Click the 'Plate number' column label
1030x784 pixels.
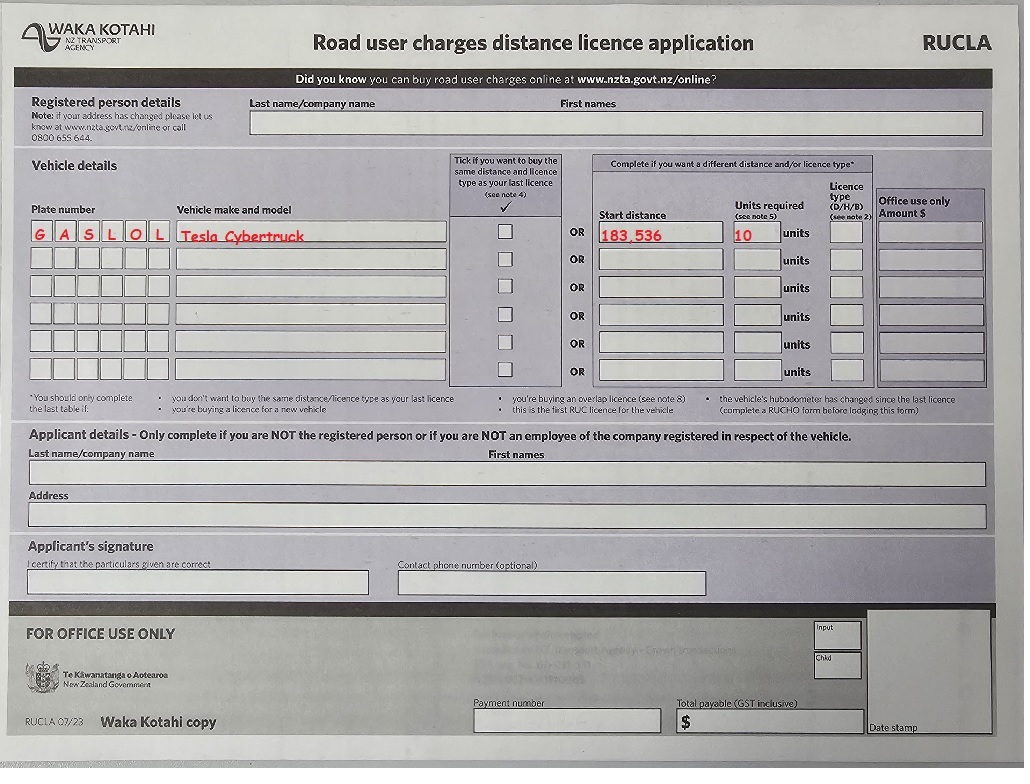point(63,209)
